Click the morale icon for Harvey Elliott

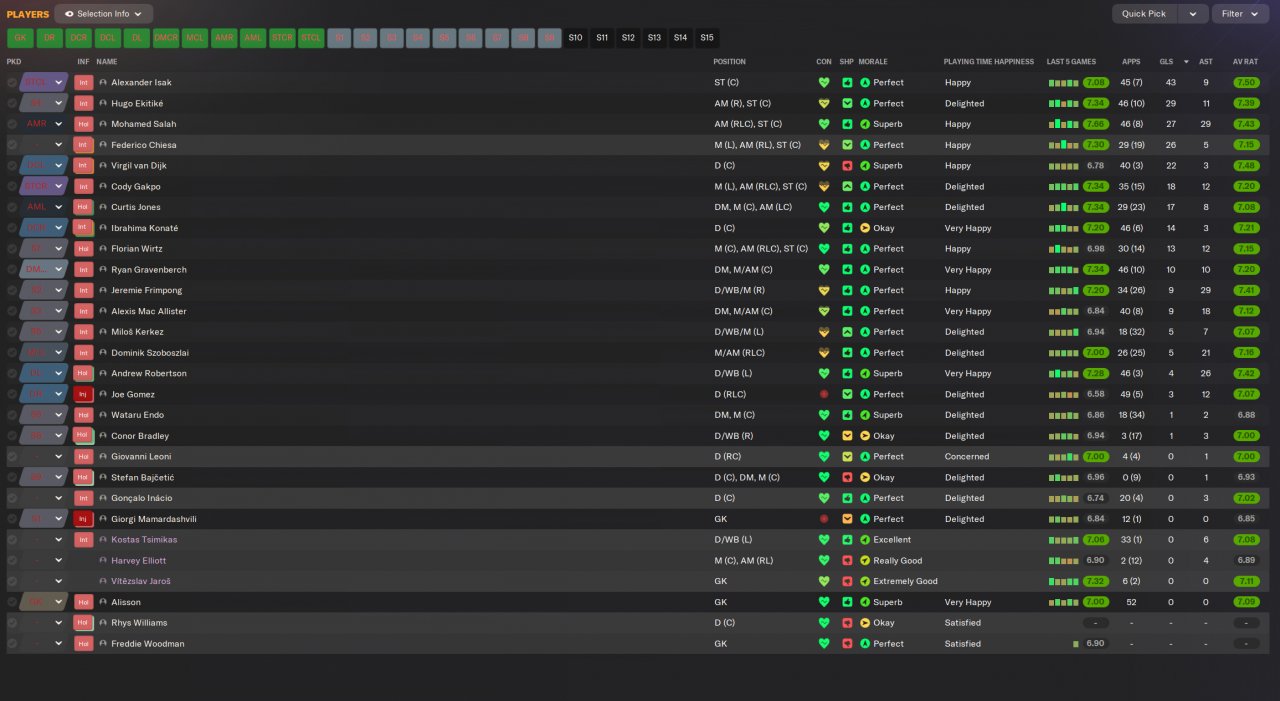click(865, 561)
